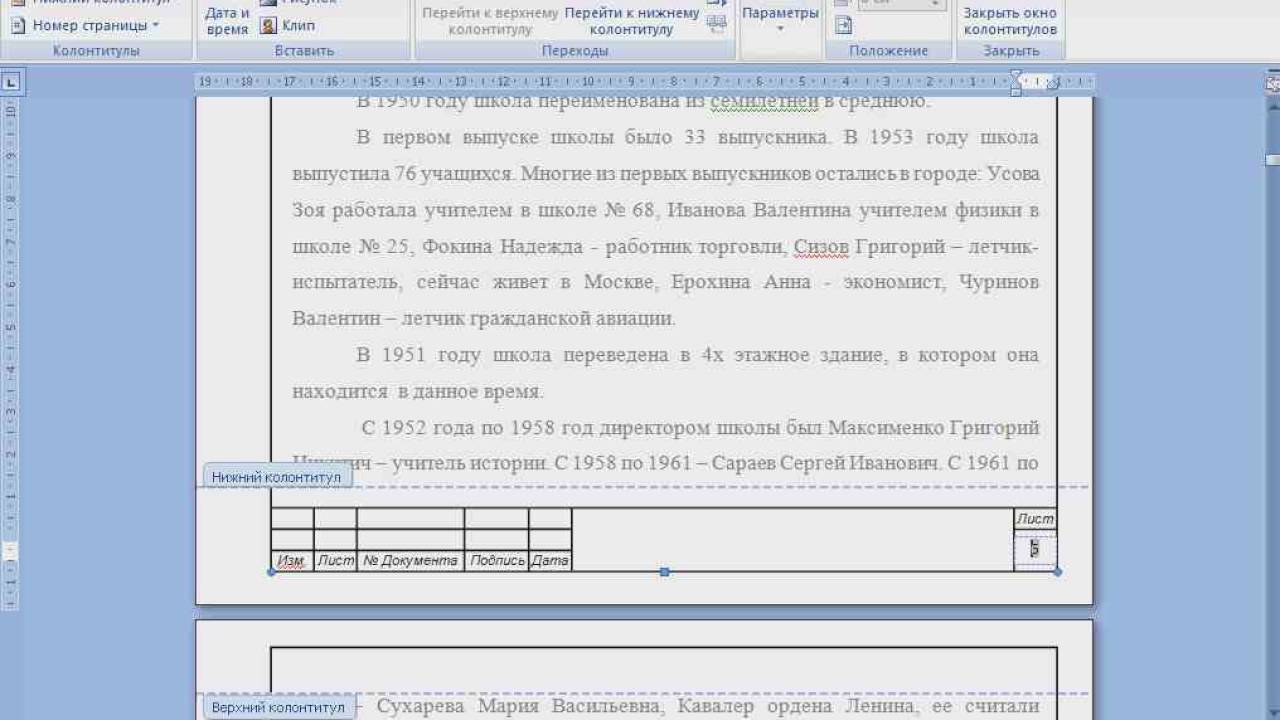Click the name Максименко in the text
The height and width of the screenshot is (720, 1280).
pos(884,428)
